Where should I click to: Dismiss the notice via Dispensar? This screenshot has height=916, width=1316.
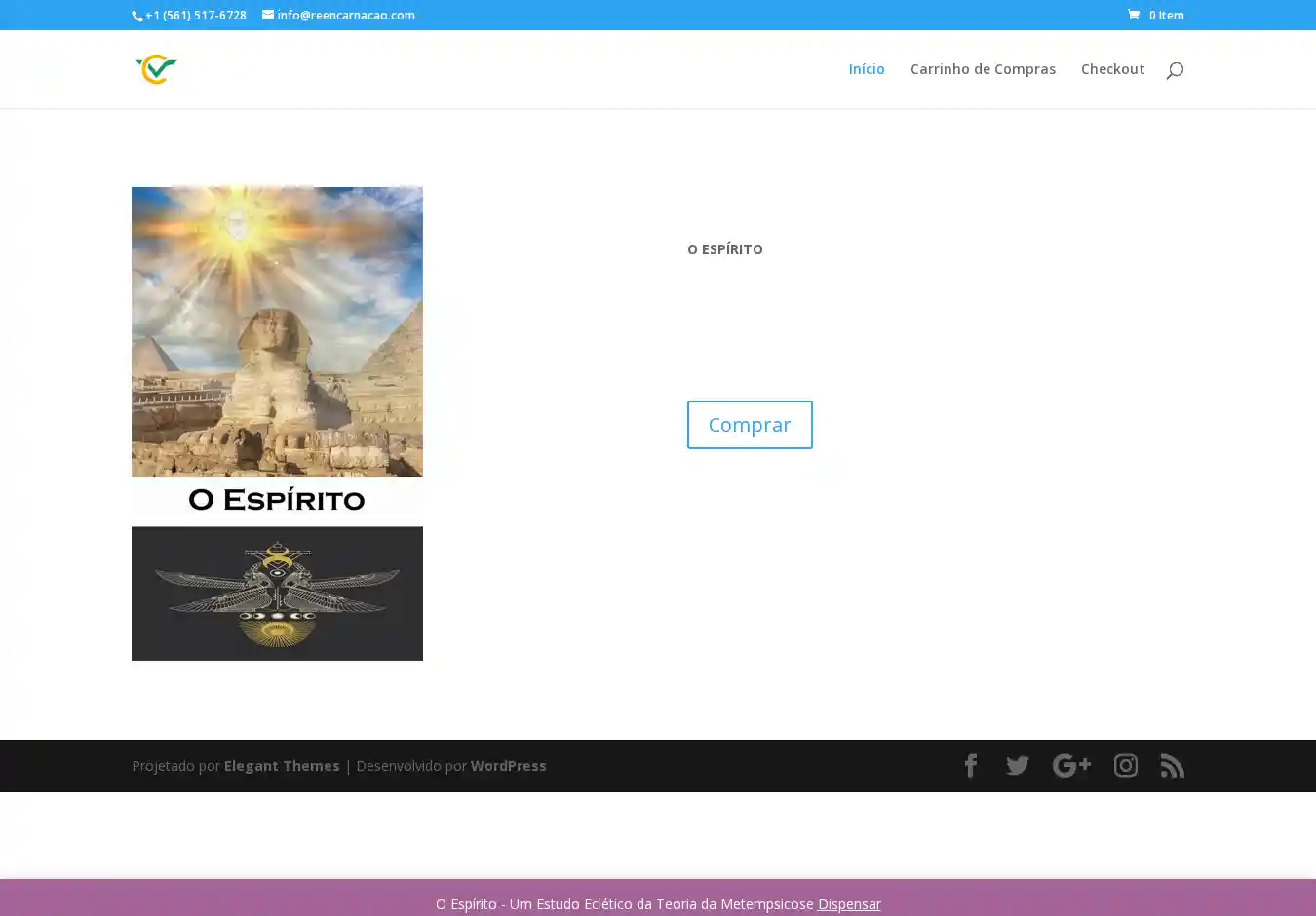(x=848, y=904)
